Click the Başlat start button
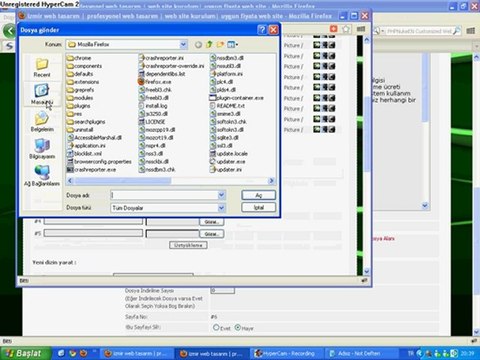This screenshot has height=360, width=480. (26, 353)
